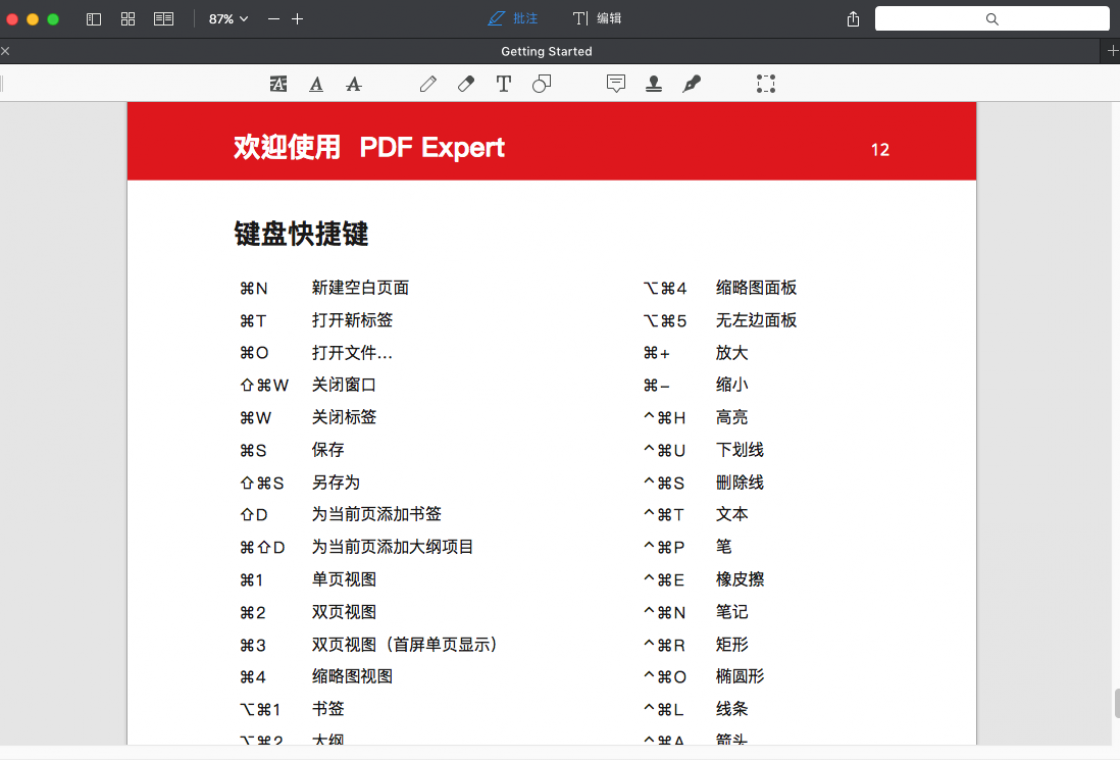Select the text box tool

[504, 84]
